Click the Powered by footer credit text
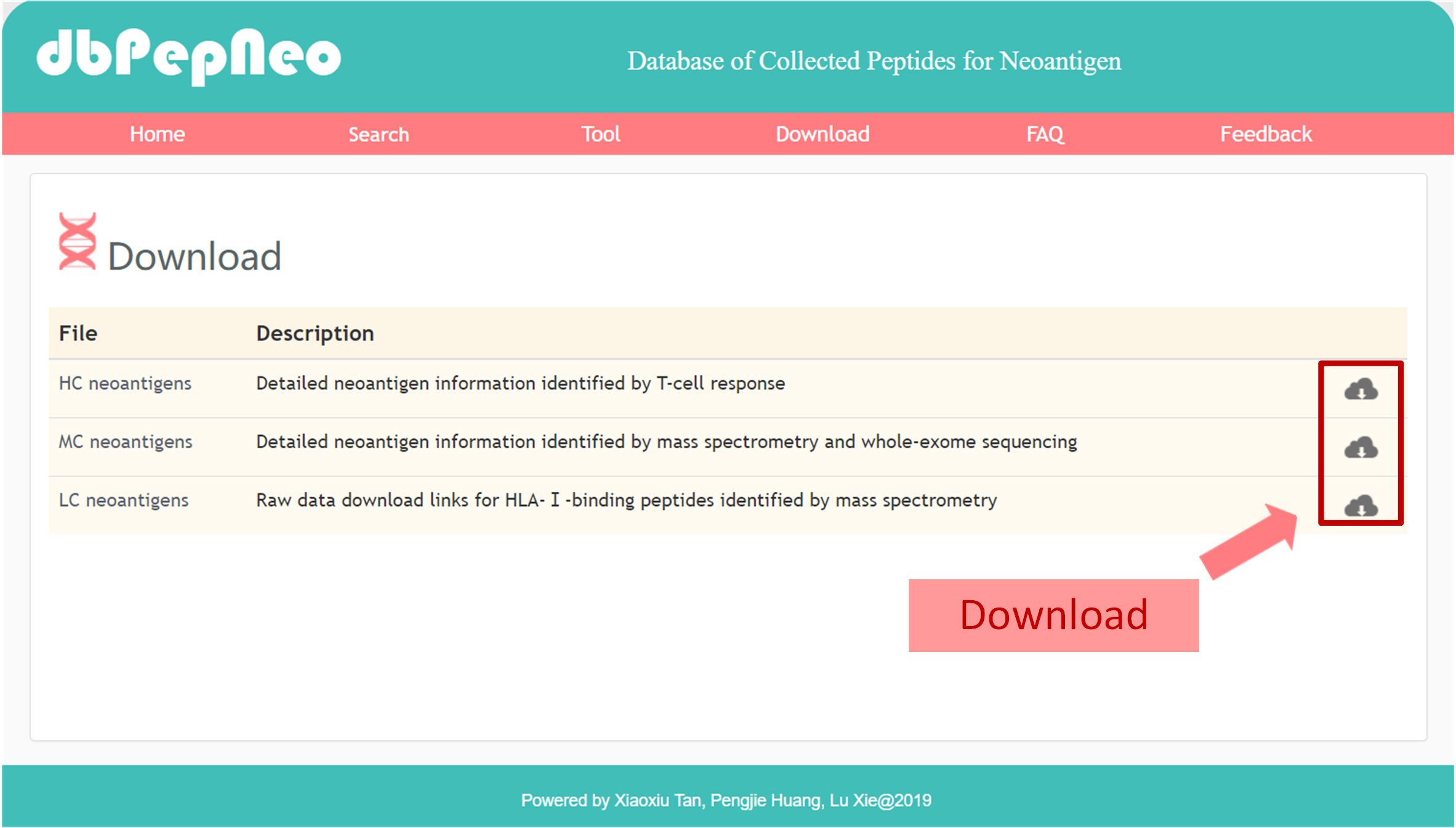The width and height of the screenshot is (1456, 828). pyautogui.click(x=726, y=800)
